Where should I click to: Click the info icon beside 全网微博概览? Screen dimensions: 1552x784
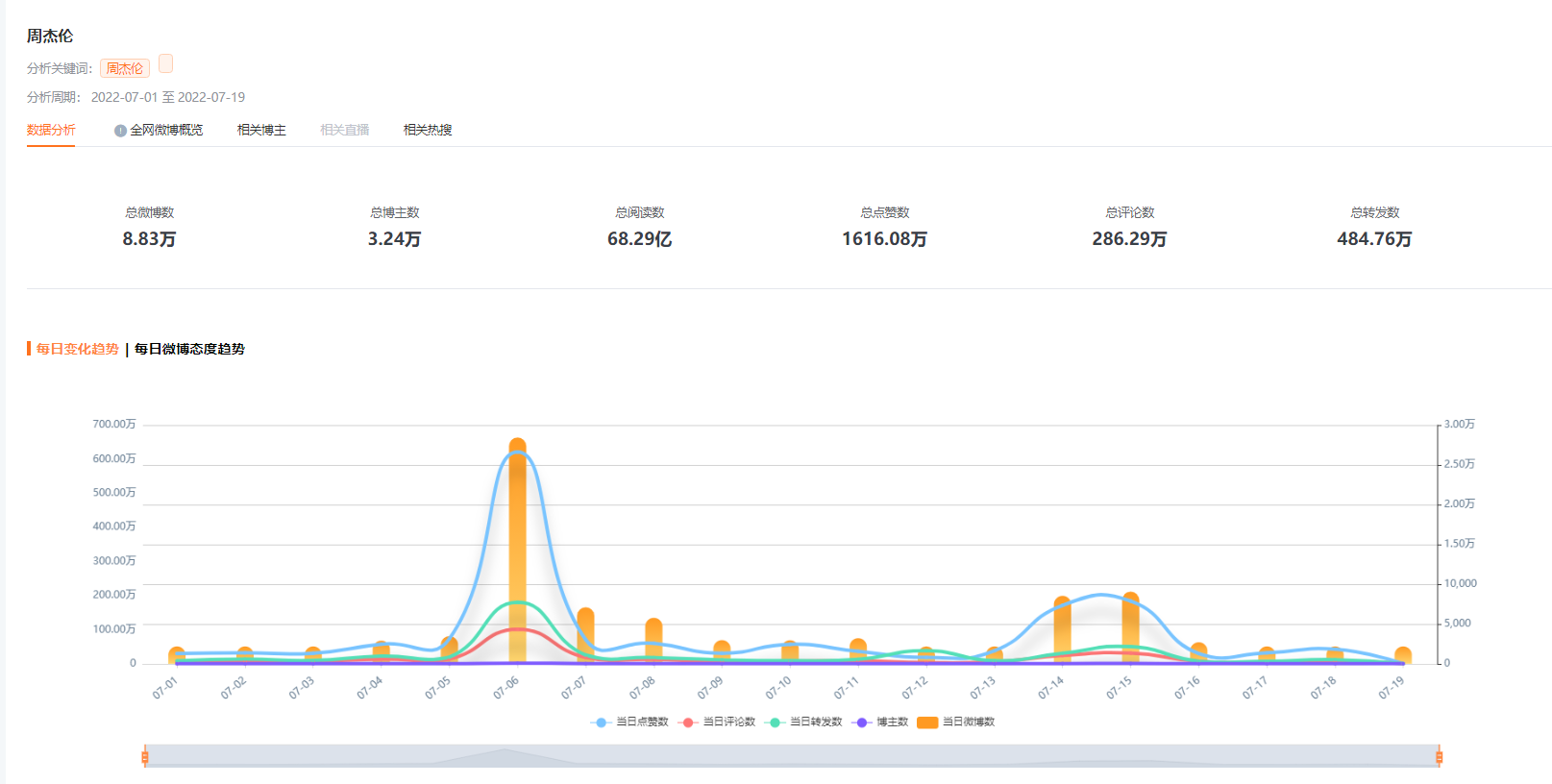coord(120,131)
